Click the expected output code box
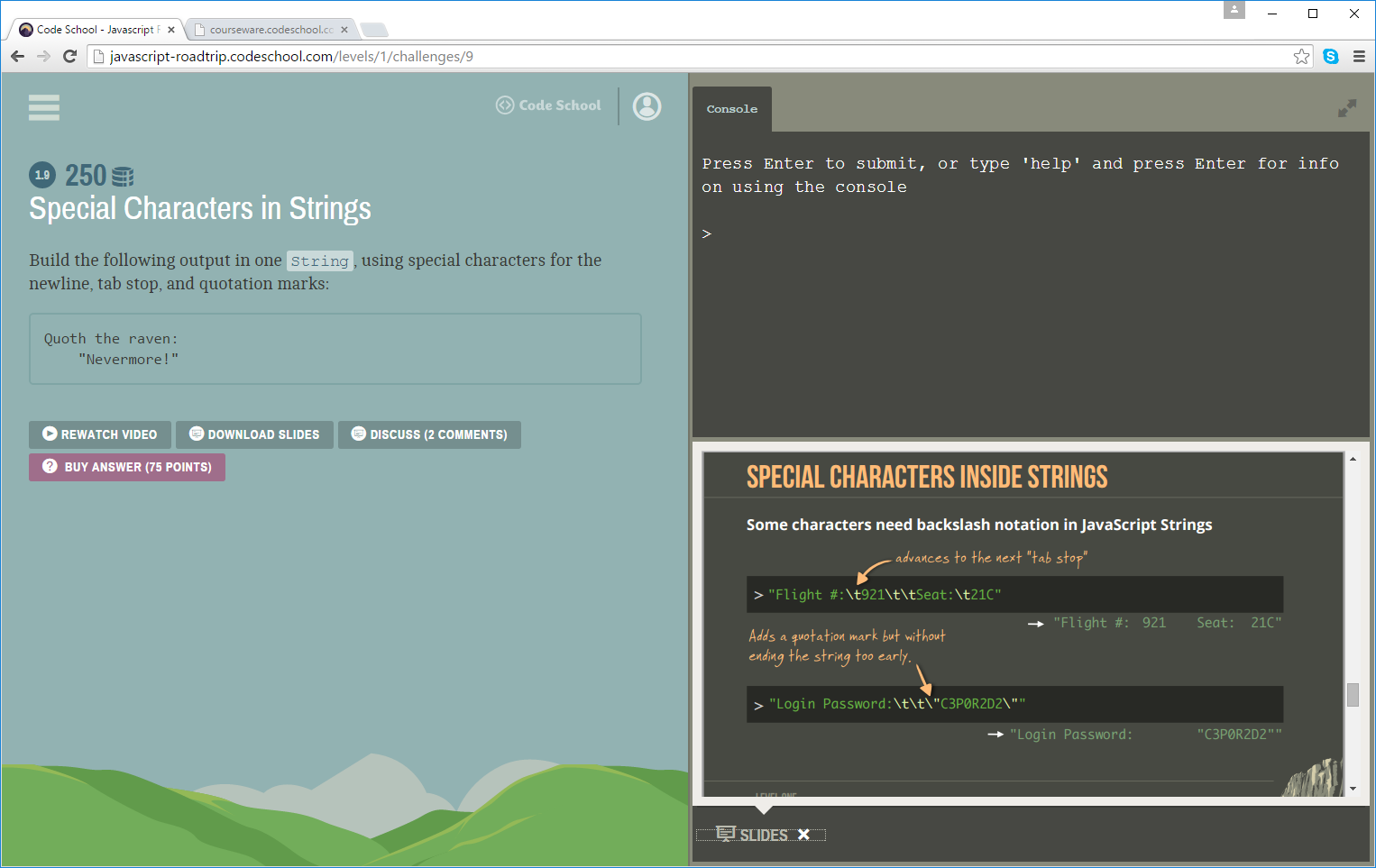The width and height of the screenshot is (1376, 868). click(x=335, y=349)
